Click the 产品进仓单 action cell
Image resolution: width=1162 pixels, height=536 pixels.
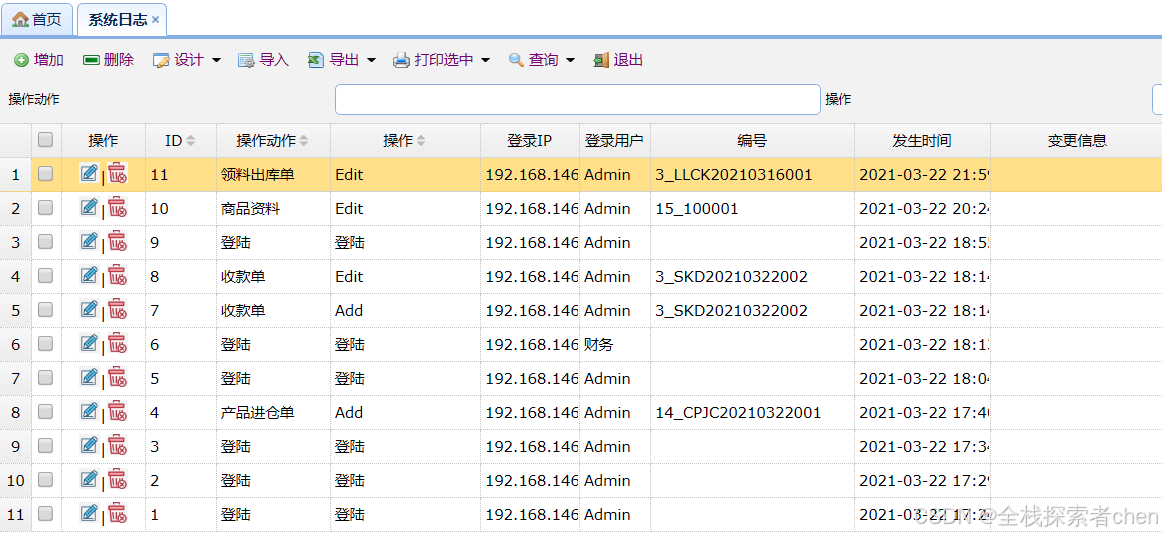tap(273, 412)
